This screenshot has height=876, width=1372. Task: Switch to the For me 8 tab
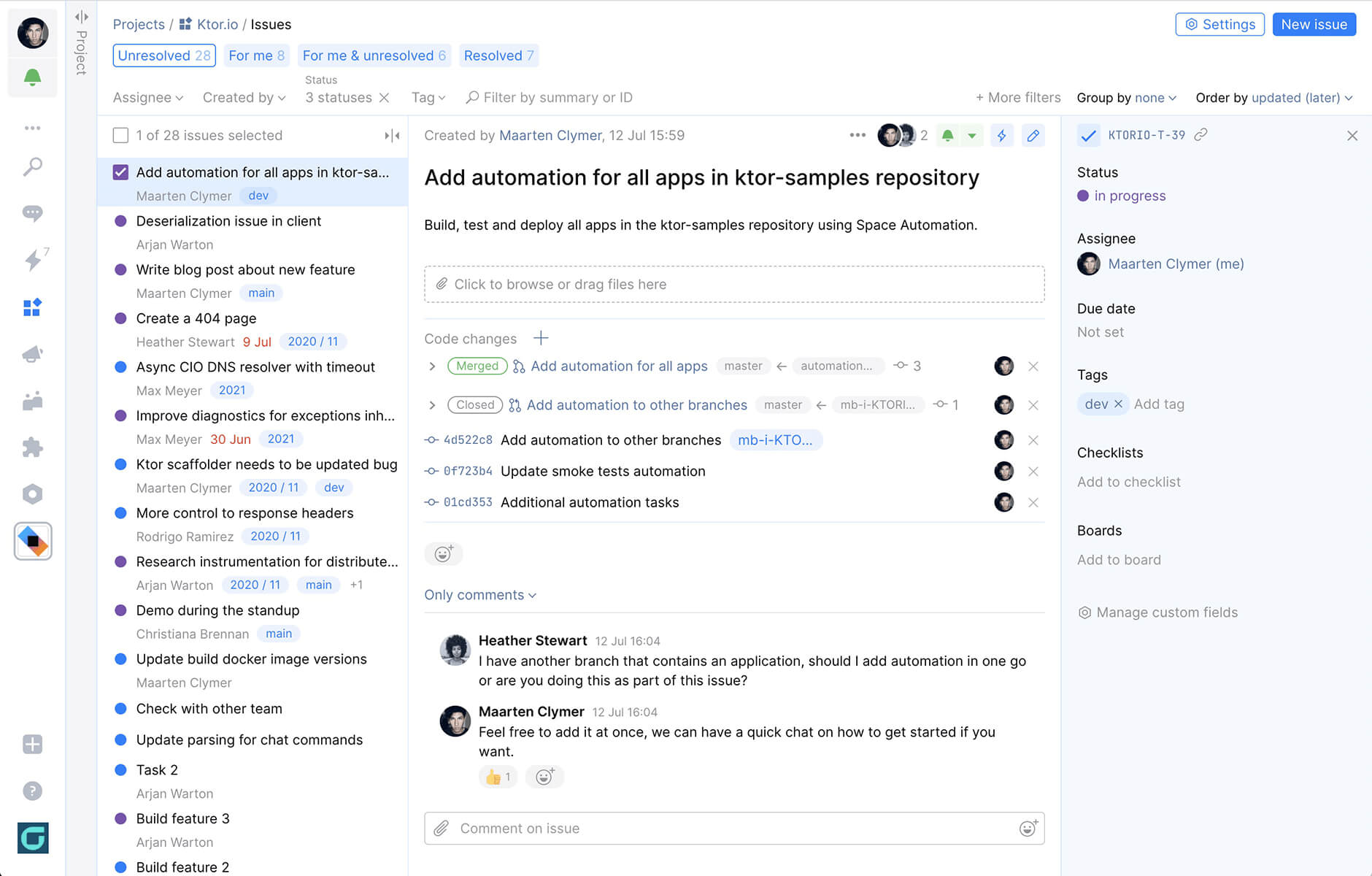256,55
